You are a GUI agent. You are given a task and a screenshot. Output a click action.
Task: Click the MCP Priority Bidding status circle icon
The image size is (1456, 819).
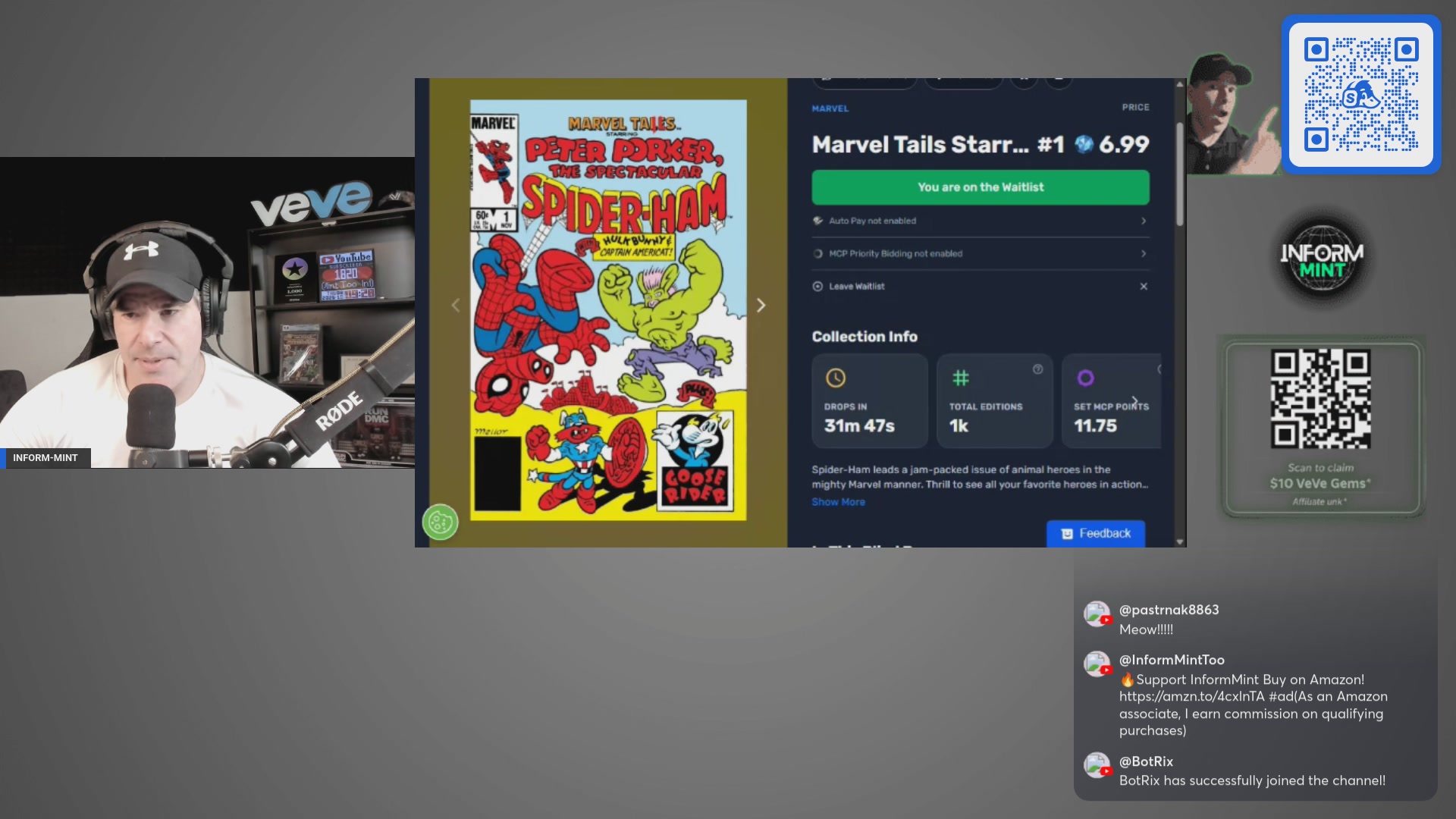[x=817, y=253]
